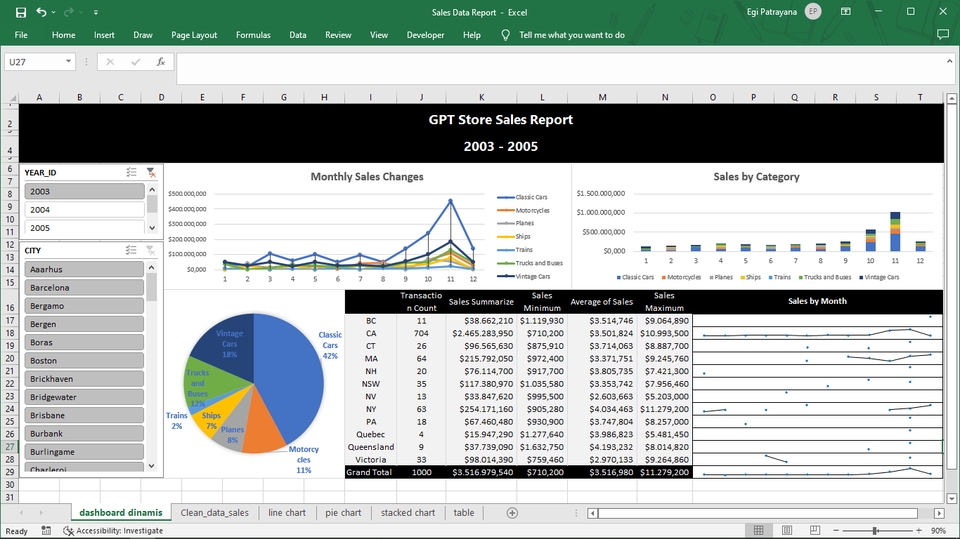Screen dimensions: 960x539
Task: Enable multi-select on the CITY slicer
Action: click(x=131, y=250)
